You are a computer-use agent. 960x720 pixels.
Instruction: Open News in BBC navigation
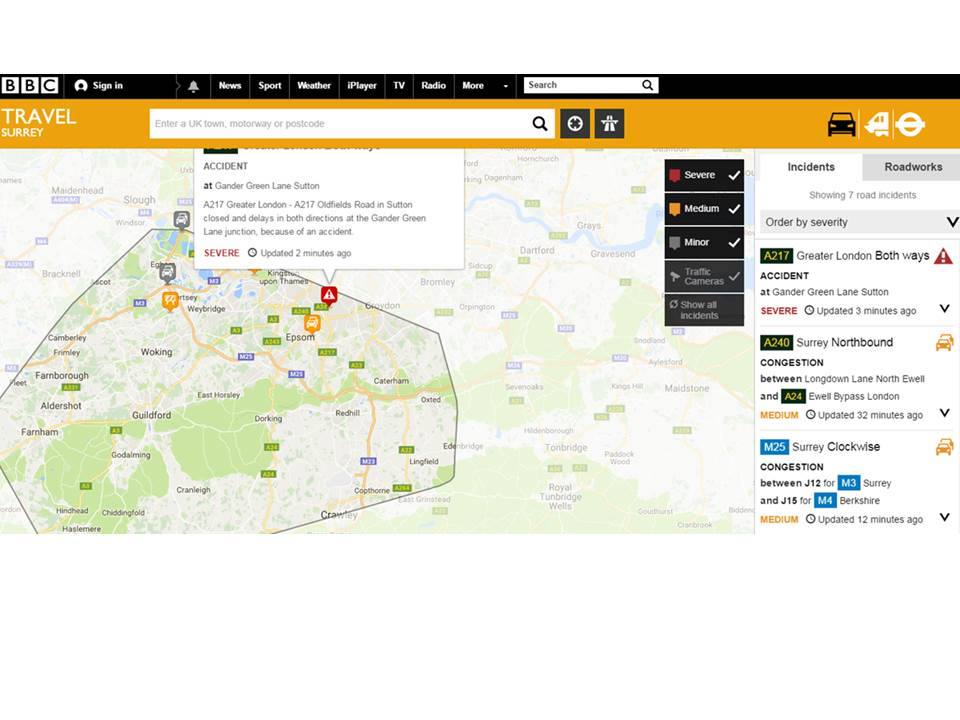tap(230, 86)
